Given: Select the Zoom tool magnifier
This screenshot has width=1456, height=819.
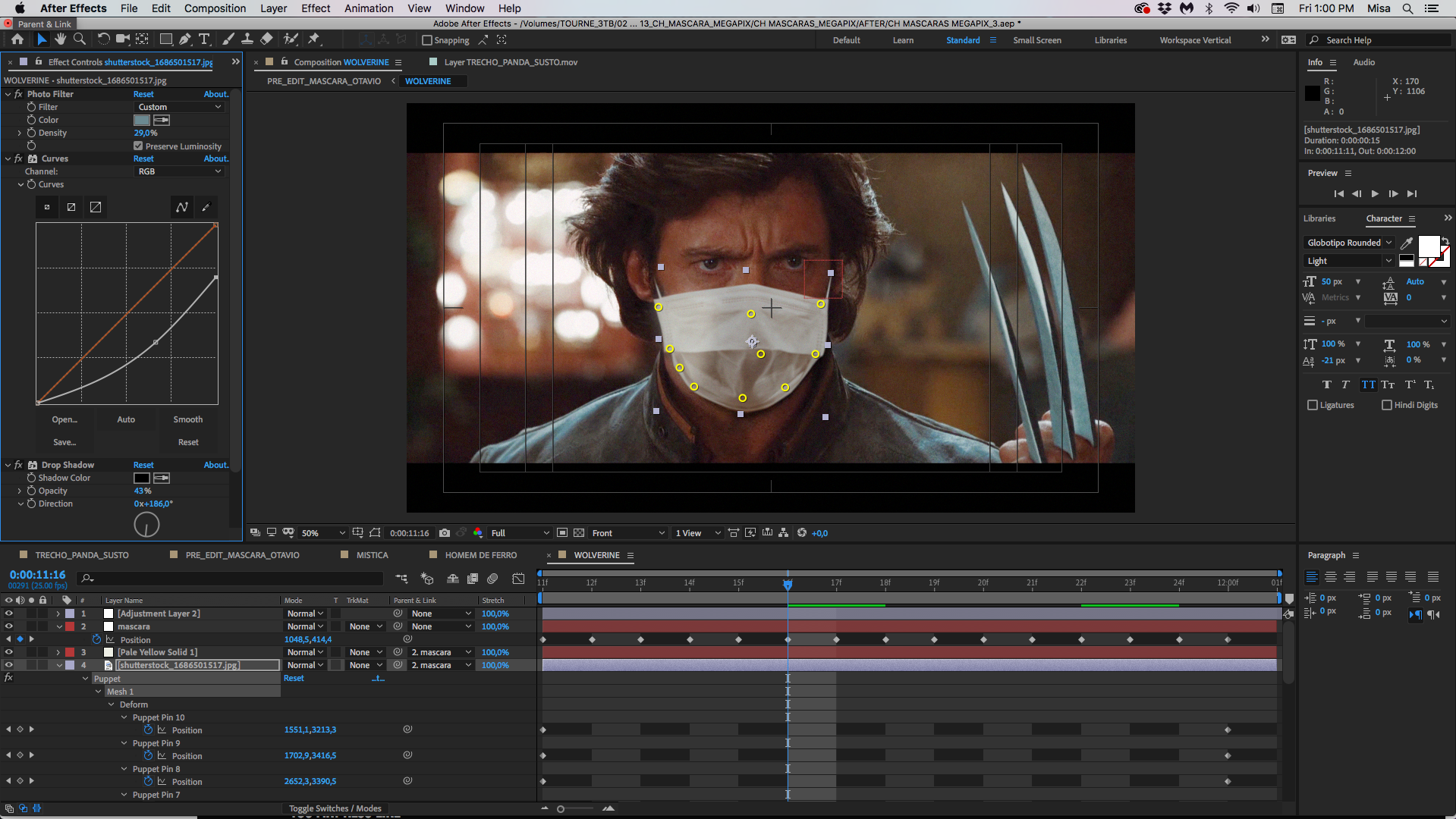Looking at the screenshot, I should tap(79, 39).
